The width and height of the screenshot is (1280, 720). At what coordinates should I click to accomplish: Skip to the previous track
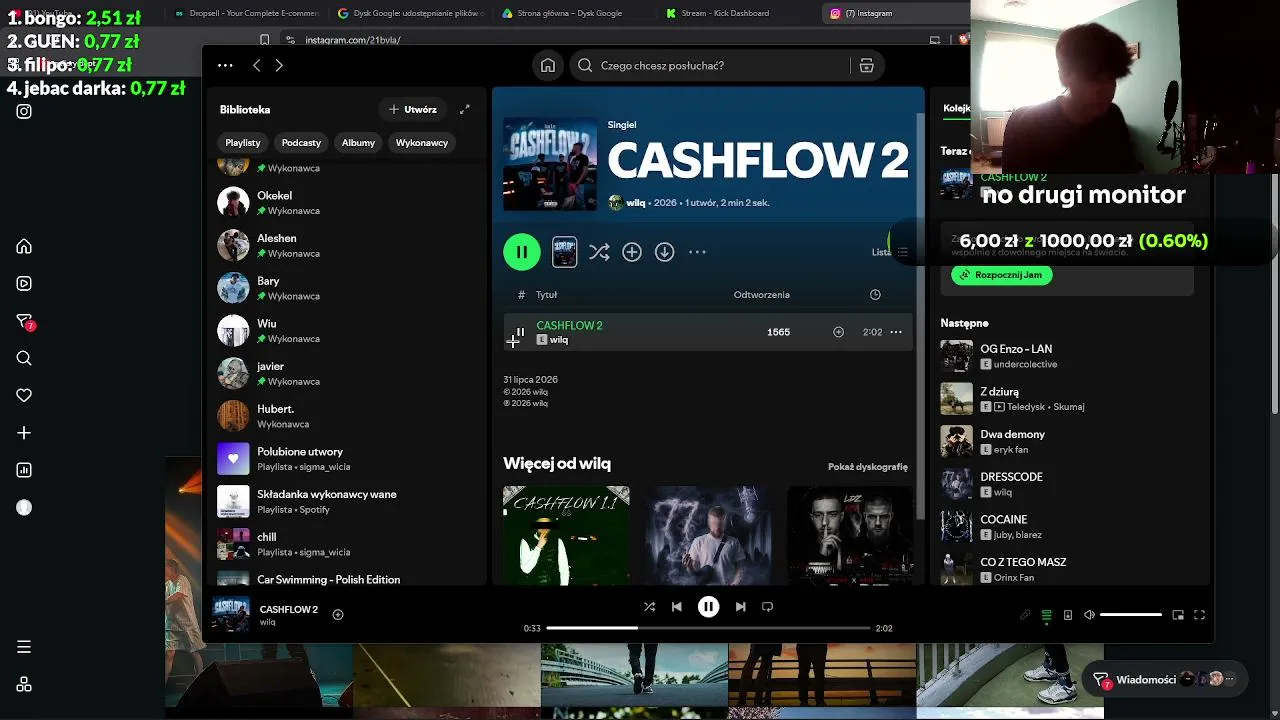pyautogui.click(x=677, y=606)
